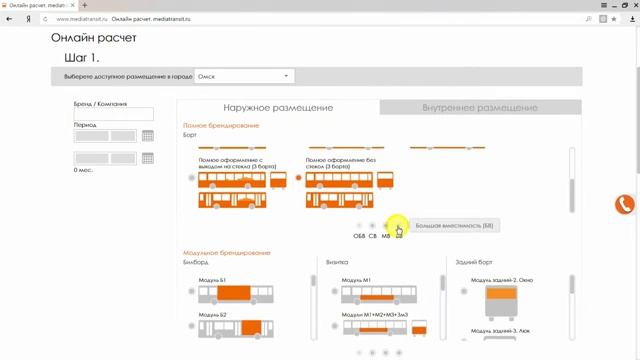Select full design with glass radio

pyautogui.click(x=191, y=178)
